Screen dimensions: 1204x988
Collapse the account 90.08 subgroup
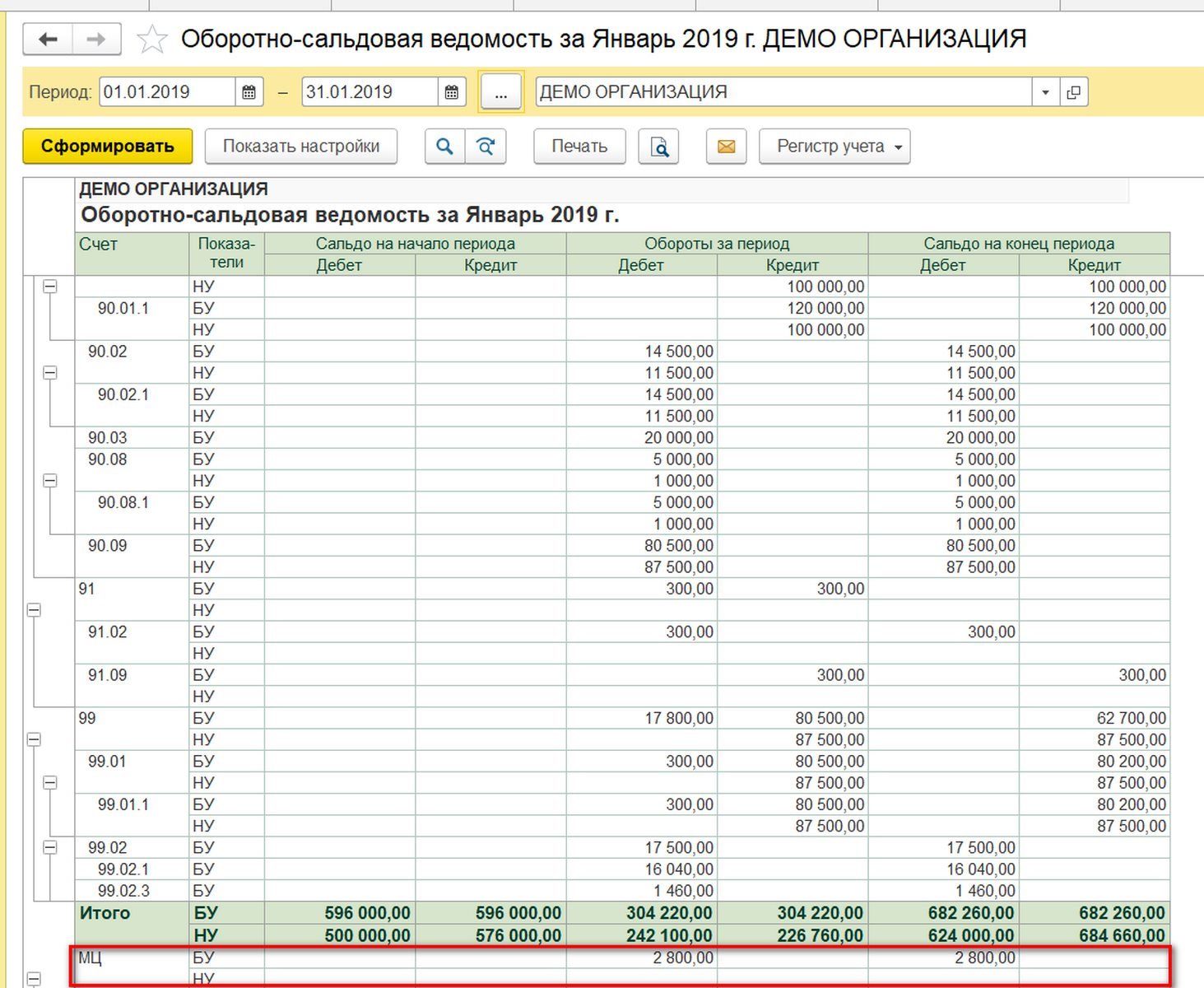pos(50,481)
